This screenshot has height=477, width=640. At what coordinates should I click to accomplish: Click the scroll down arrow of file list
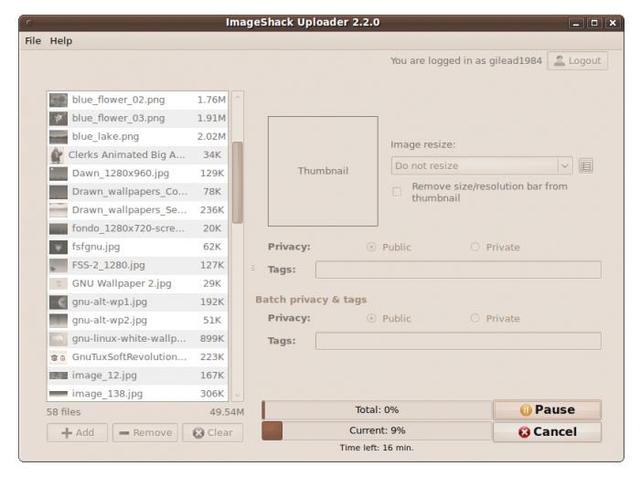coord(237,395)
